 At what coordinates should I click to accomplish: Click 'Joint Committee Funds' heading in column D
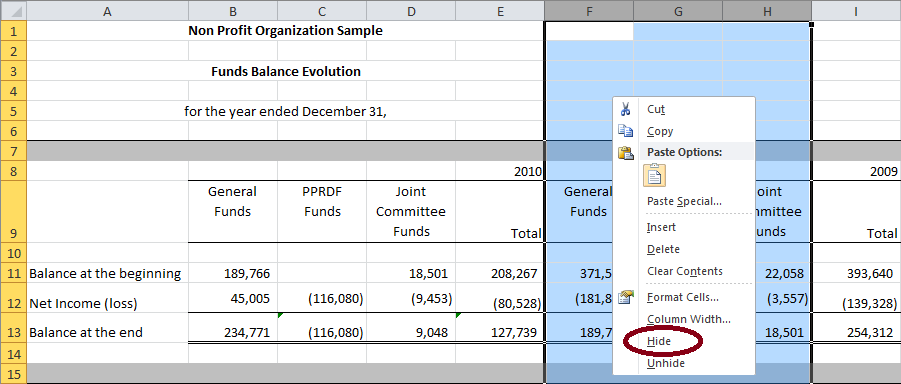(x=411, y=212)
